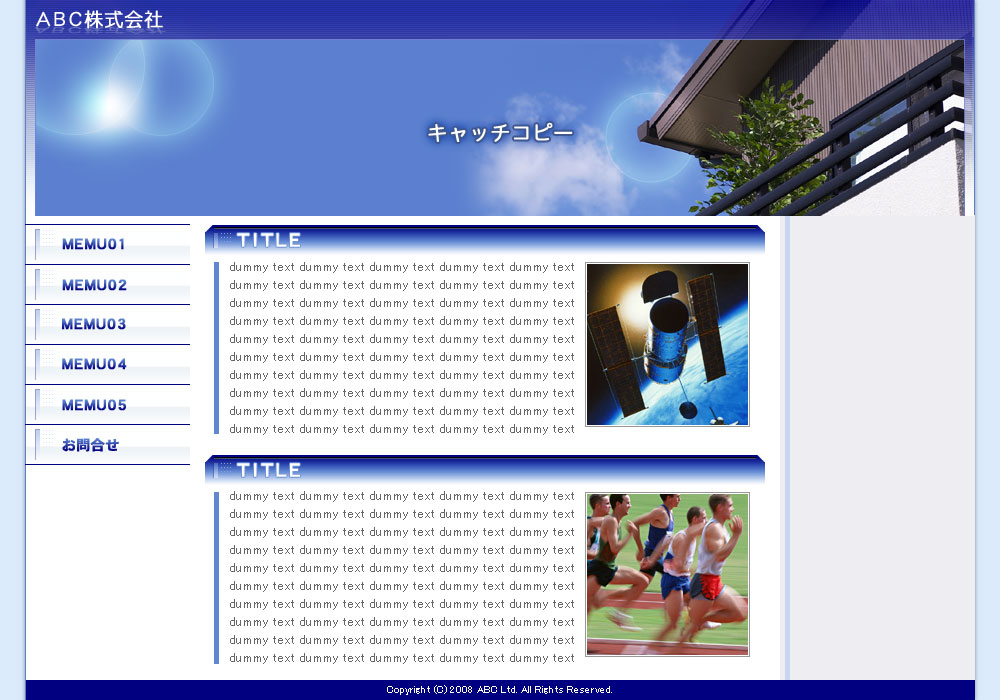Screen dimensions: 1000x700
Task: Select the copyright notice in the footer
Action: click(x=499, y=690)
